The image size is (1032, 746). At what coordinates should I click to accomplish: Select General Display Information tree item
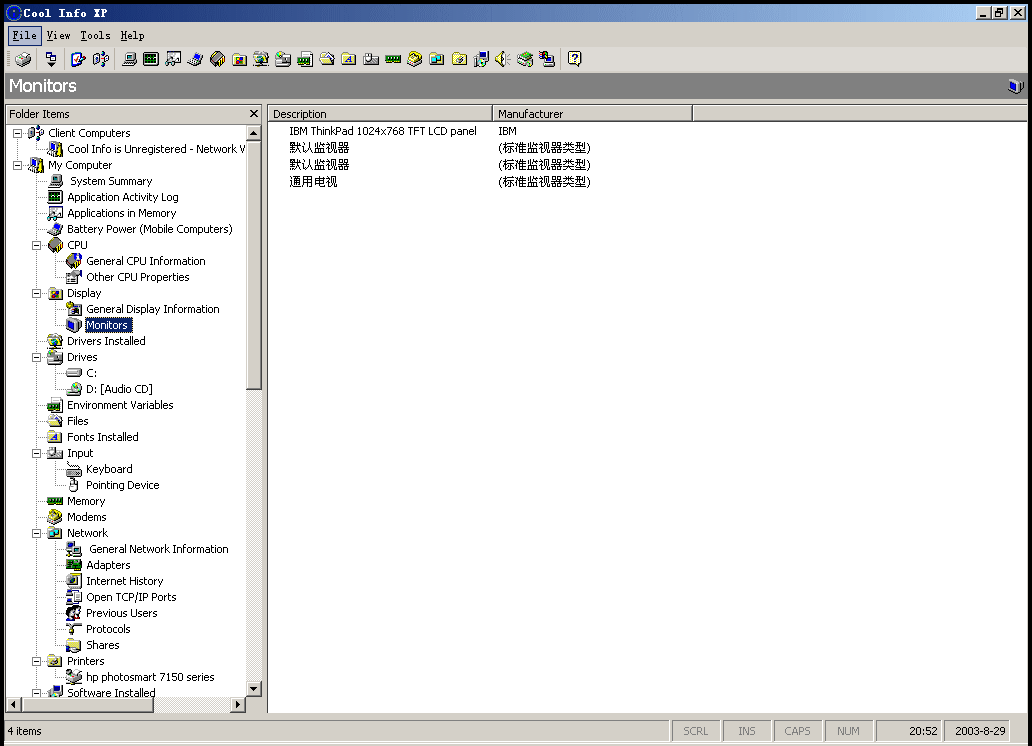(153, 309)
